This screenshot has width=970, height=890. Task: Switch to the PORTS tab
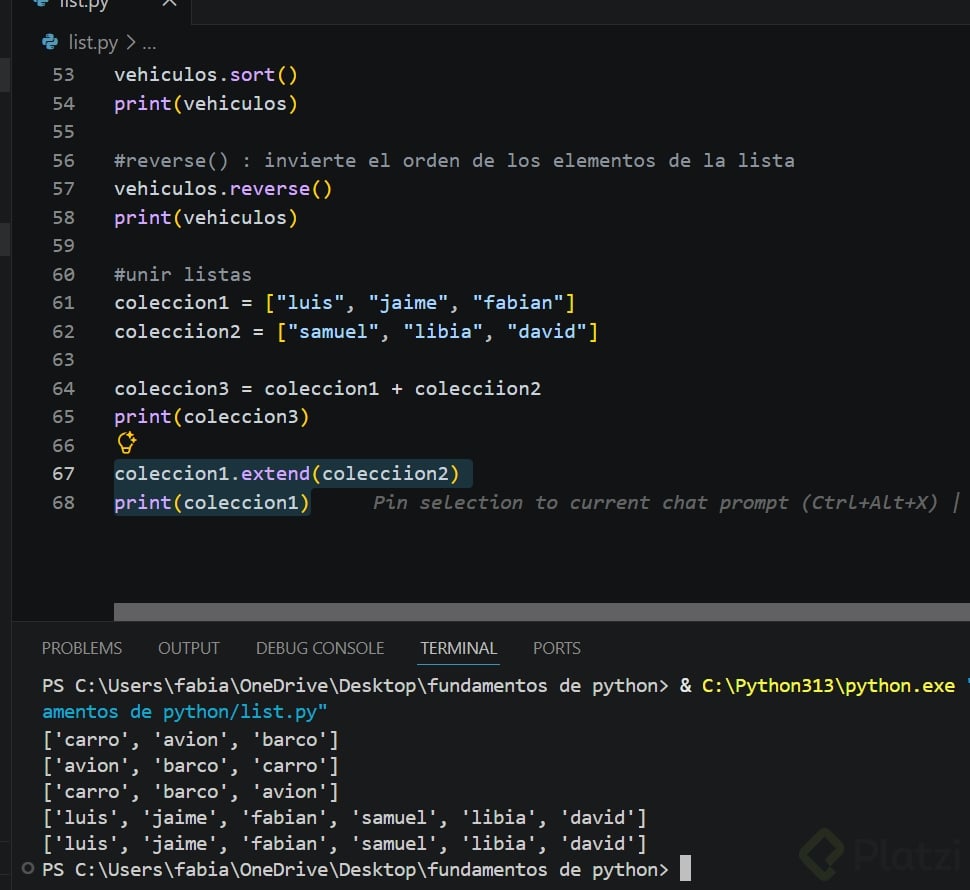click(x=557, y=648)
